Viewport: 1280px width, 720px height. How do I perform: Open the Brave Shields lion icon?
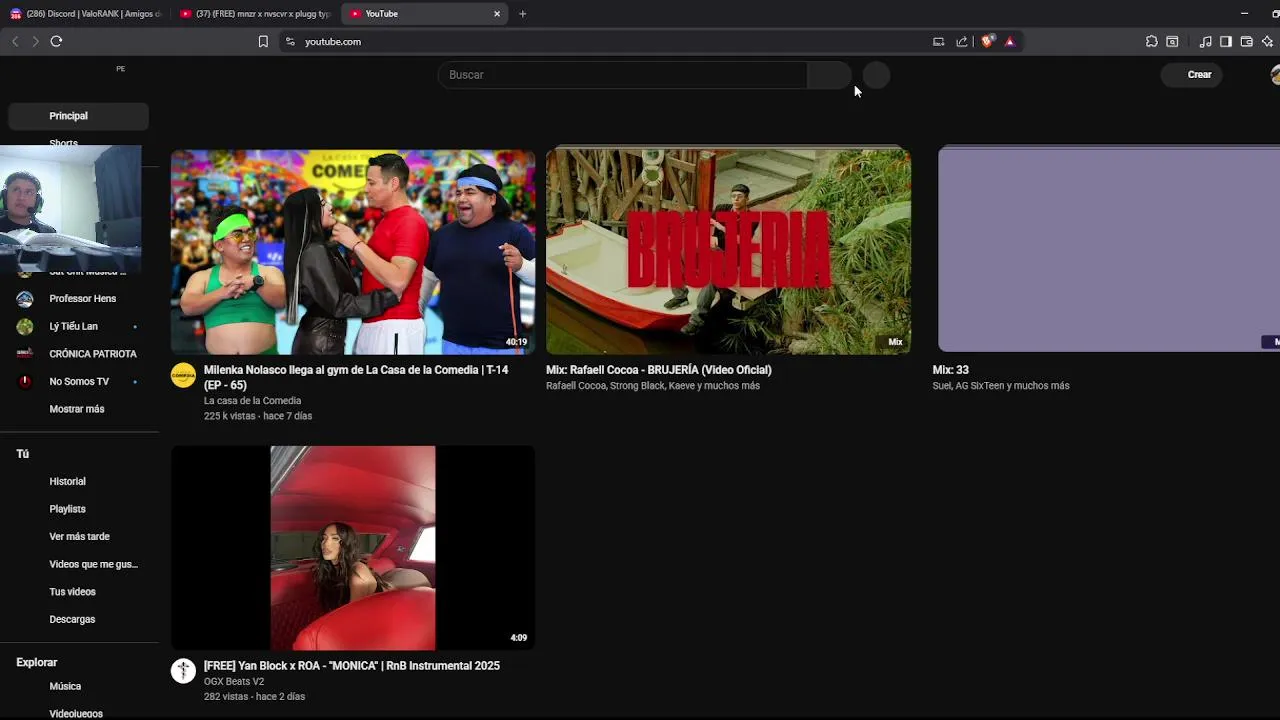point(987,41)
